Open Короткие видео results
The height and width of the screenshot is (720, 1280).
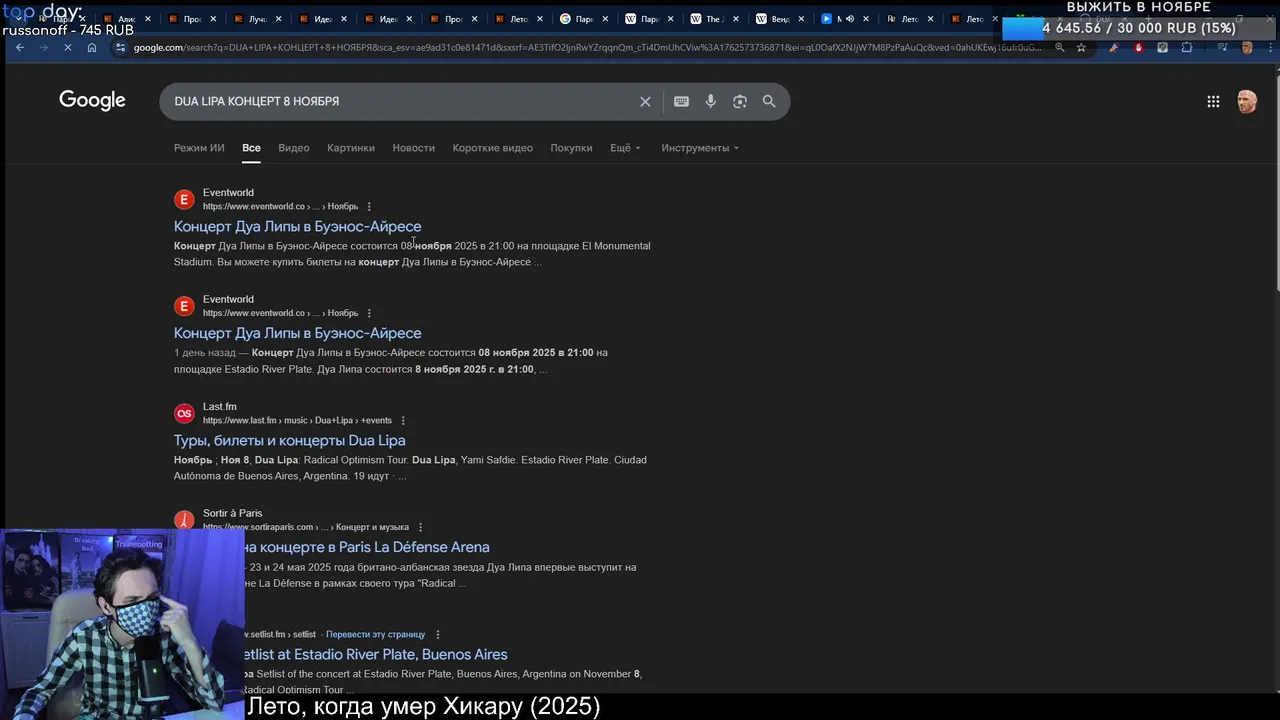492,148
